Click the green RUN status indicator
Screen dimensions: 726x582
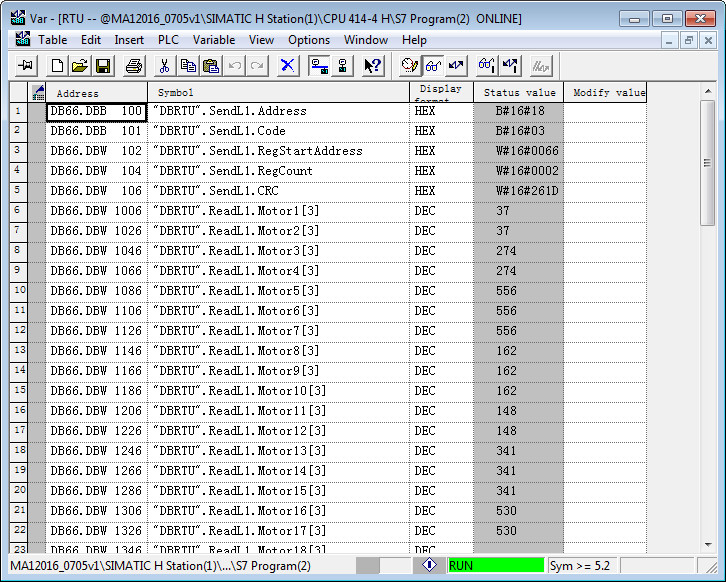tap(496, 565)
